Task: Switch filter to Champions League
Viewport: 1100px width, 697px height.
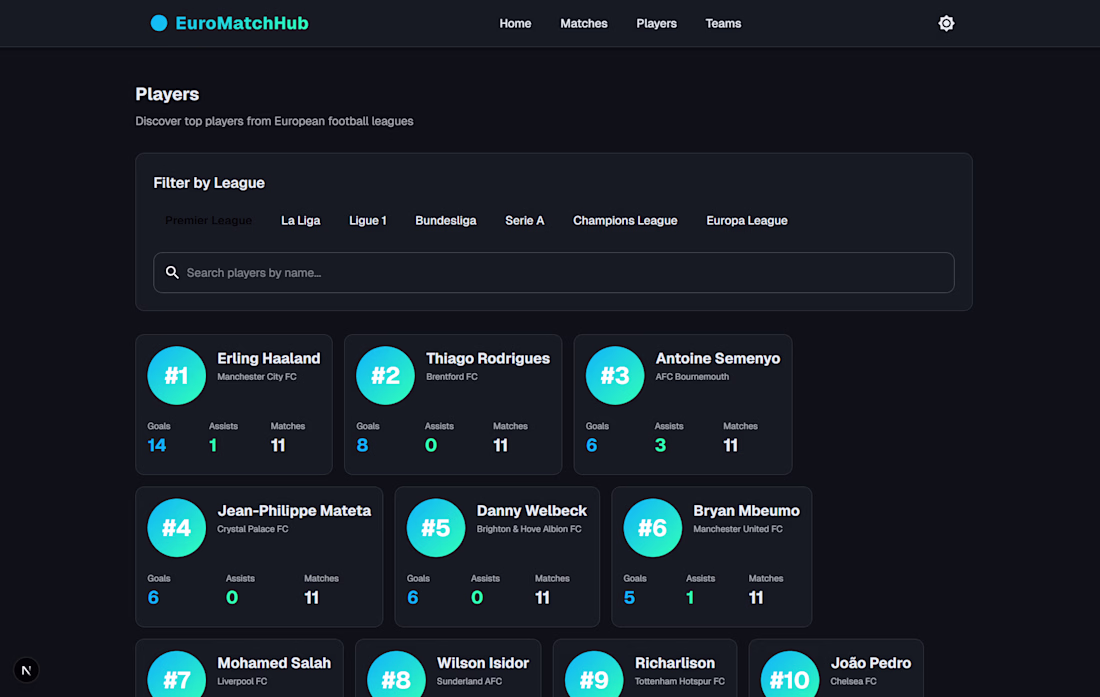Action: pyautogui.click(x=625, y=220)
